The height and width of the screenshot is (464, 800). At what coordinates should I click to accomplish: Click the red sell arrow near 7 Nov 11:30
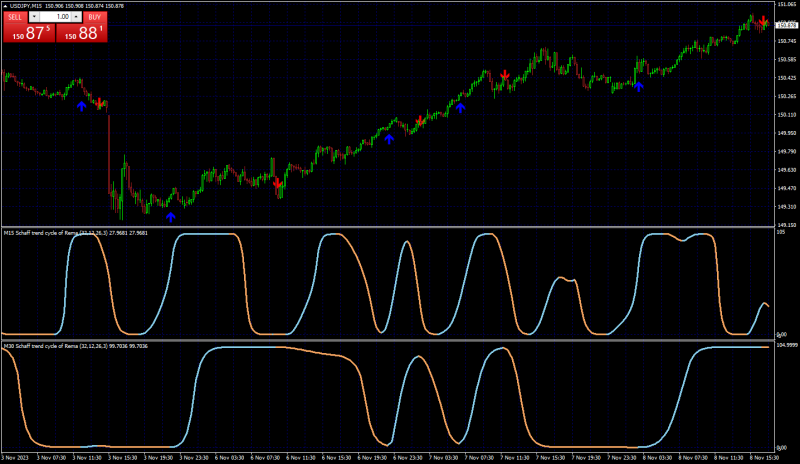pos(505,75)
